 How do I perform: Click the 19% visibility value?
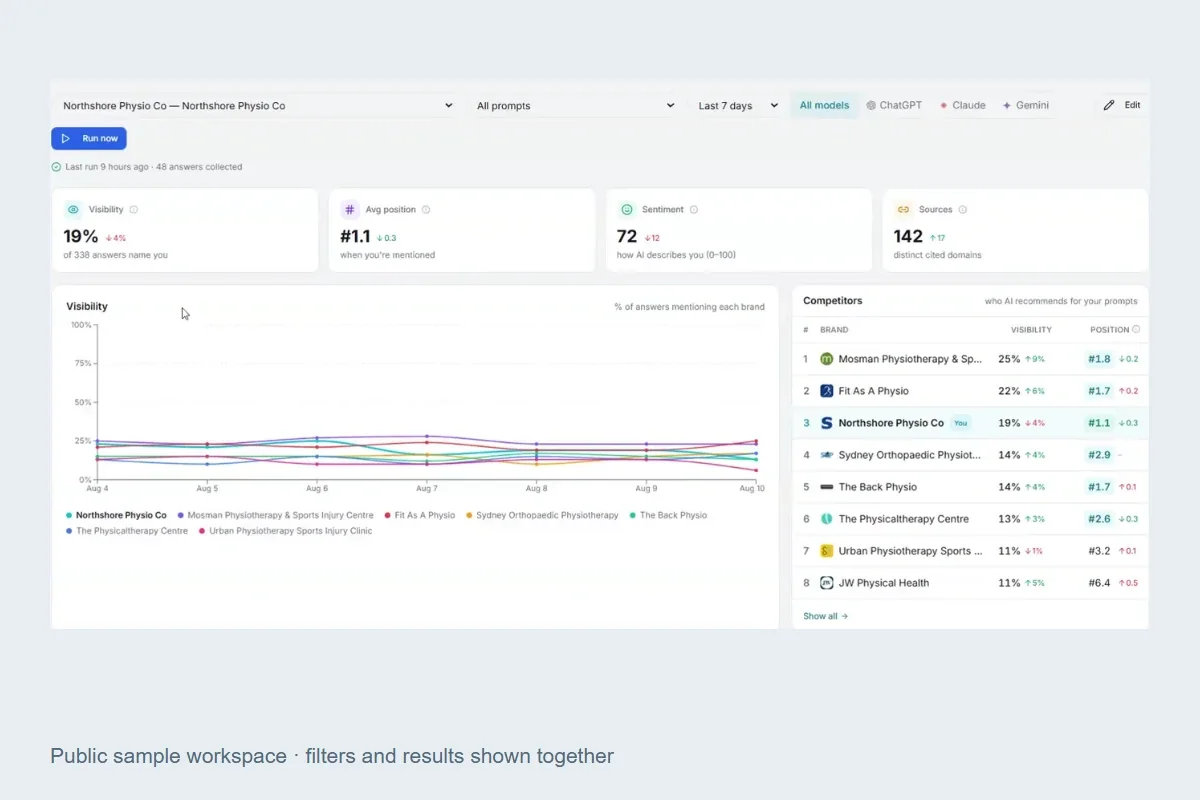point(81,237)
